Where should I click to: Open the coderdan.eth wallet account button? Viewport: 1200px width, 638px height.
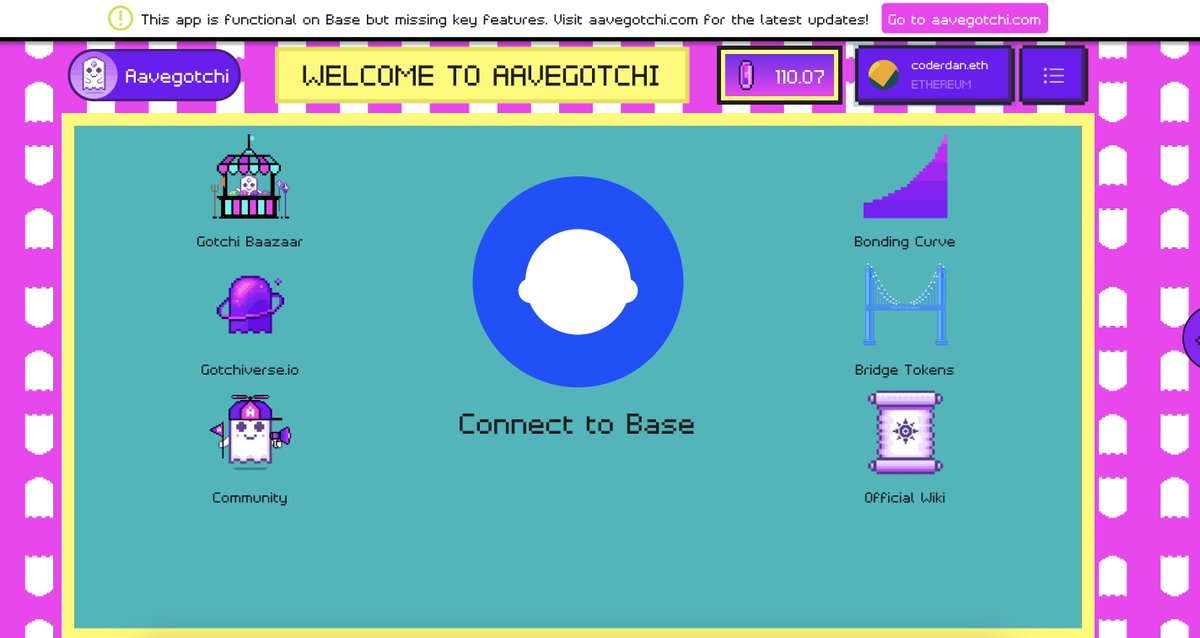(935, 75)
